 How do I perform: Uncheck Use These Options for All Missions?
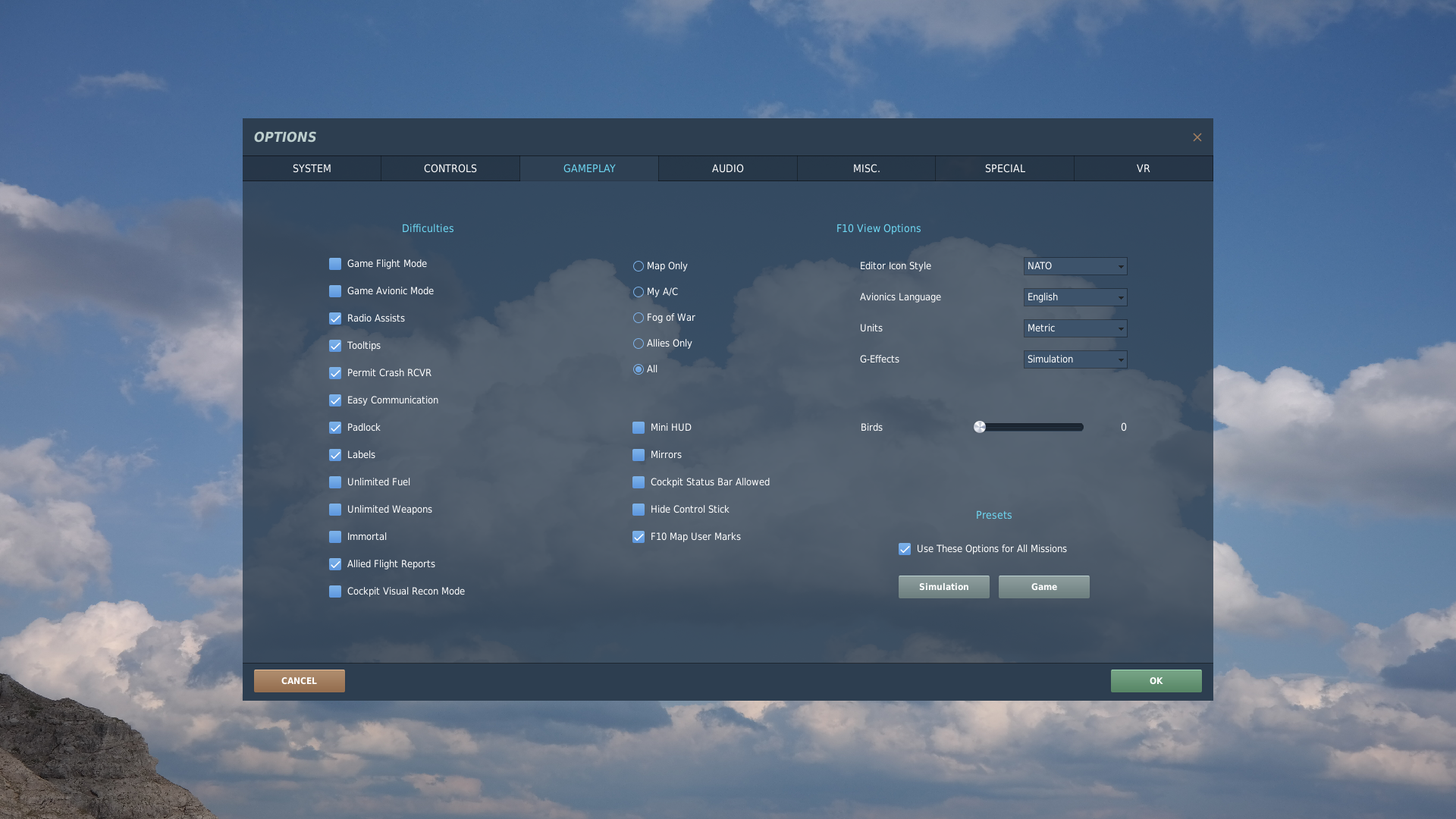pyautogui.click(x=905, y=549)
